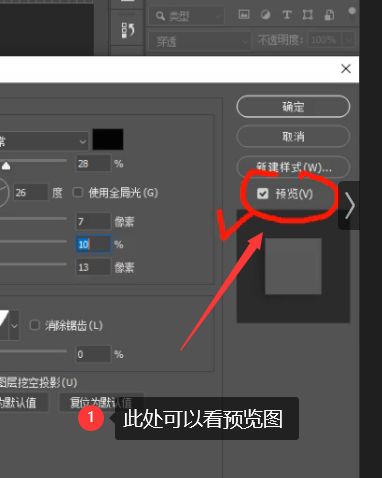Click the size field showing 13
The image size is (382, 478).
[x=93, y=267]
